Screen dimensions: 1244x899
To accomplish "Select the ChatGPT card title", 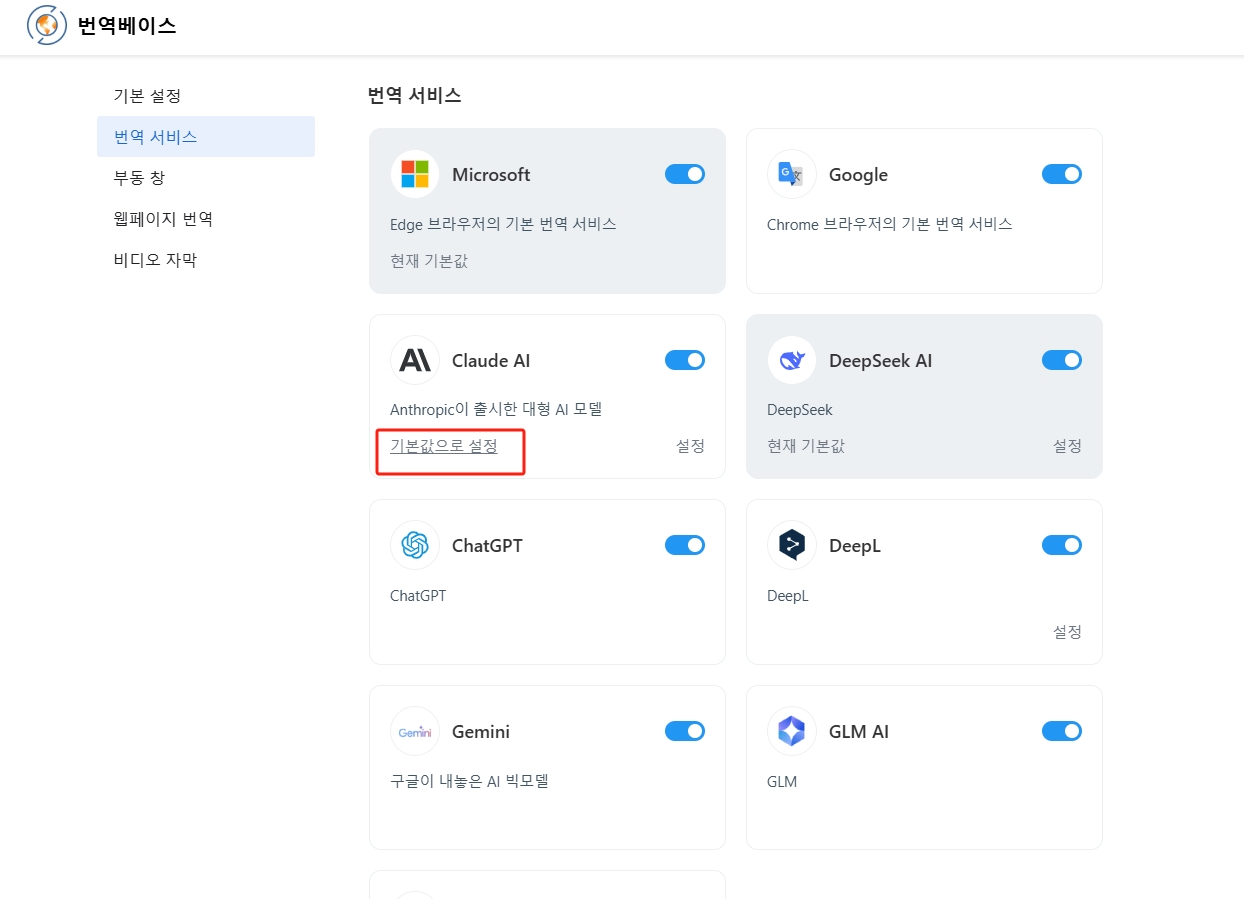I will click(x=487, y=545).
